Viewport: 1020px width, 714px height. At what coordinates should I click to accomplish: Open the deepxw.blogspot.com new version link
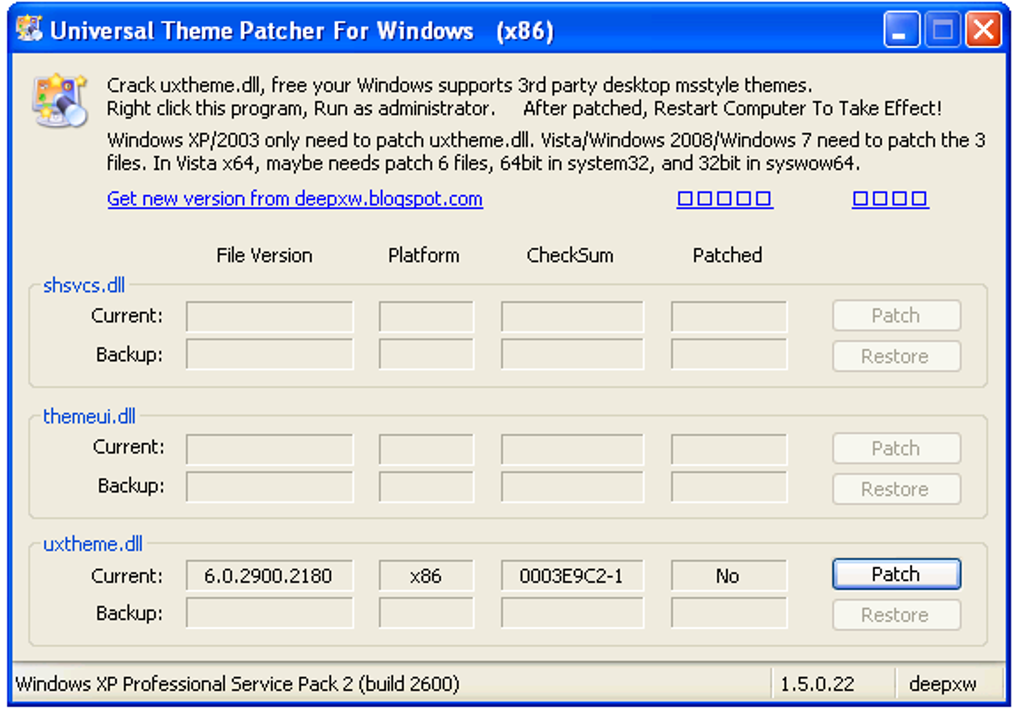(x=295, y=198)
